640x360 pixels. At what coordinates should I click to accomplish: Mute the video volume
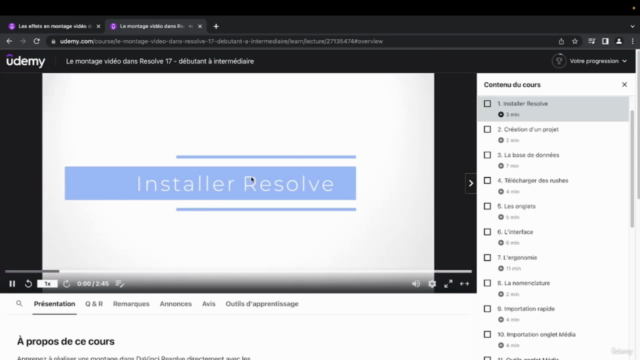[x=416, y=284]
